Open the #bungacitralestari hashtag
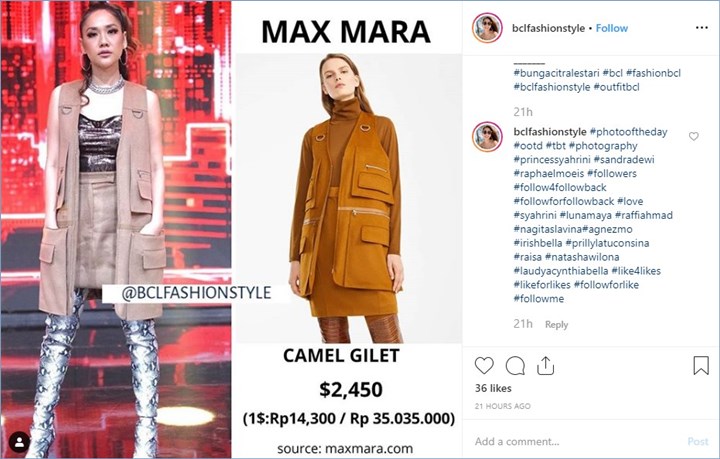Image resolution: width=720 pixels, height=459 pixels. 557,73
